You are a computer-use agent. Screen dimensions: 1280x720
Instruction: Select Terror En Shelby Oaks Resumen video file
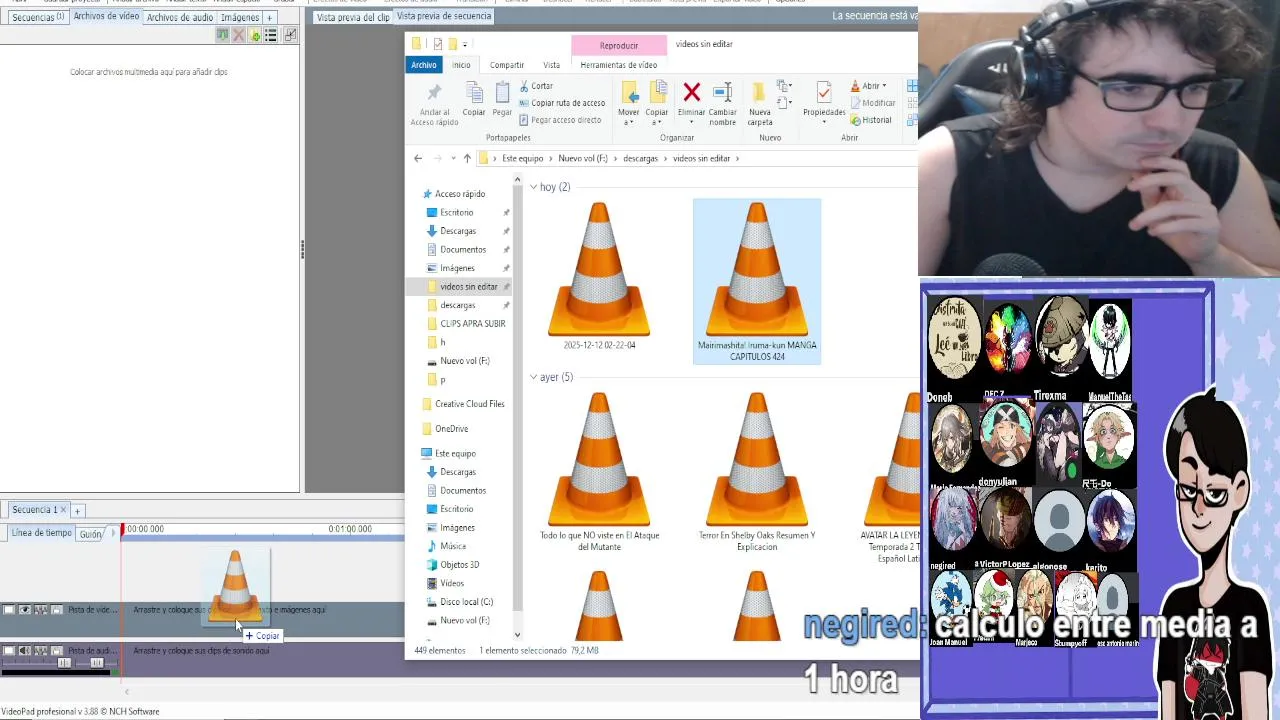pos(757,472)
